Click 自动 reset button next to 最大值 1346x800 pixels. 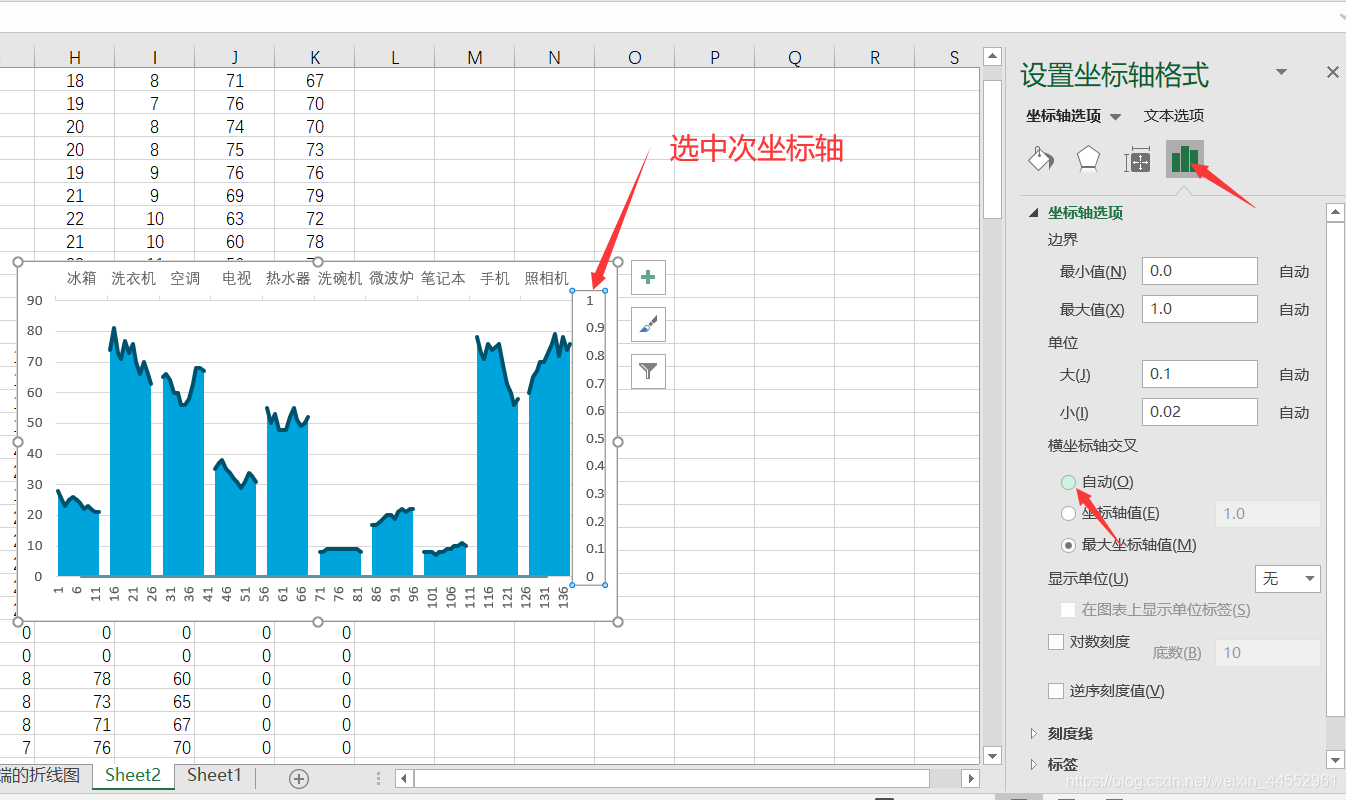(1294, 310)
